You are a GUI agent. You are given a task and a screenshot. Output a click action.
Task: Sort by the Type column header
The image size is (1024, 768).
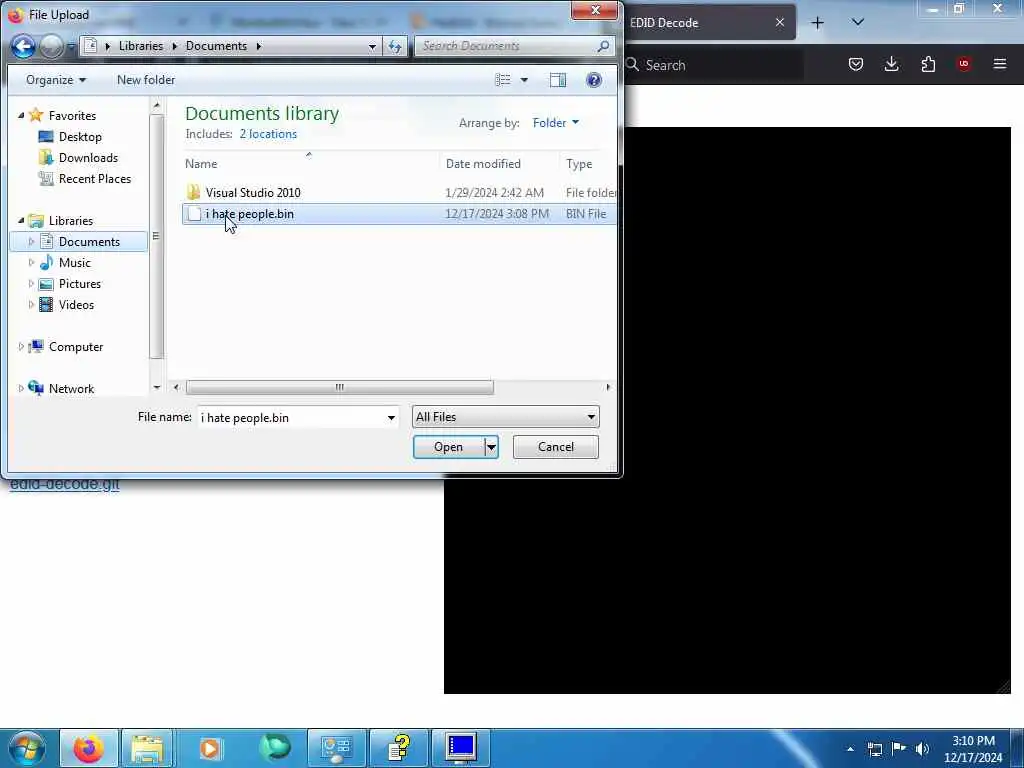tap(588, 164)
